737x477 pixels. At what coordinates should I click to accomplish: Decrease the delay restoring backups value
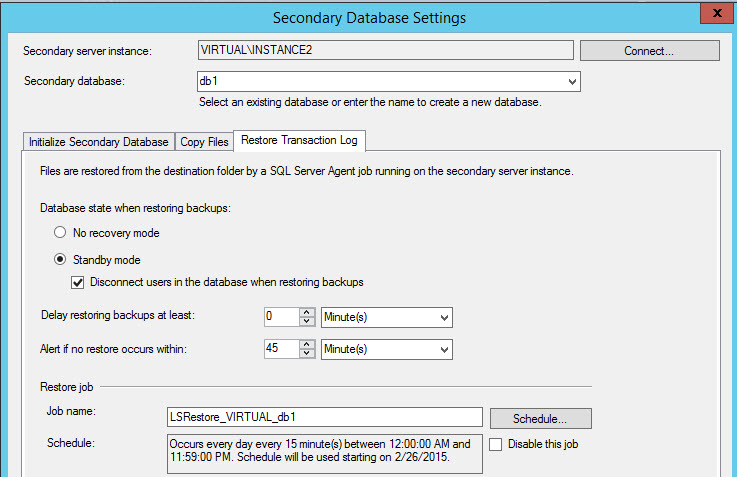tap(308, 322)
